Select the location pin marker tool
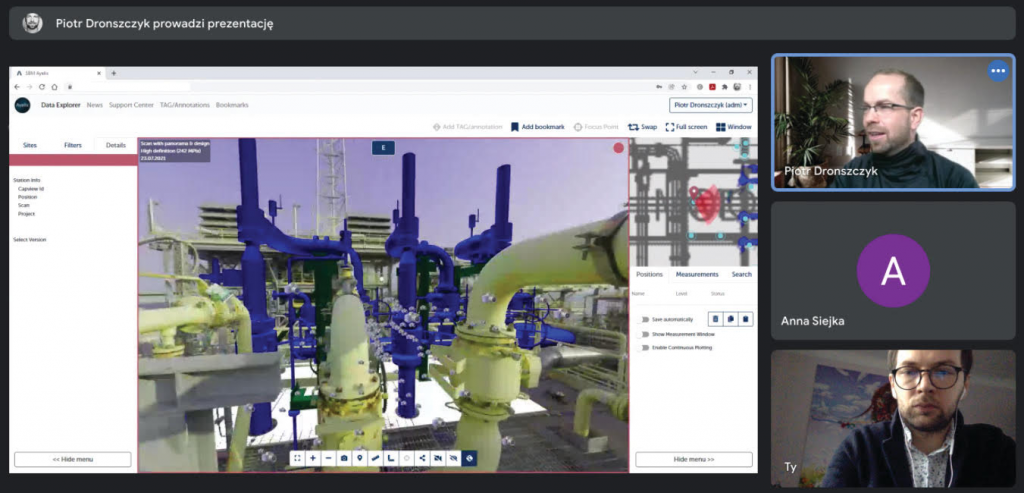 click(x=359, y=458)
